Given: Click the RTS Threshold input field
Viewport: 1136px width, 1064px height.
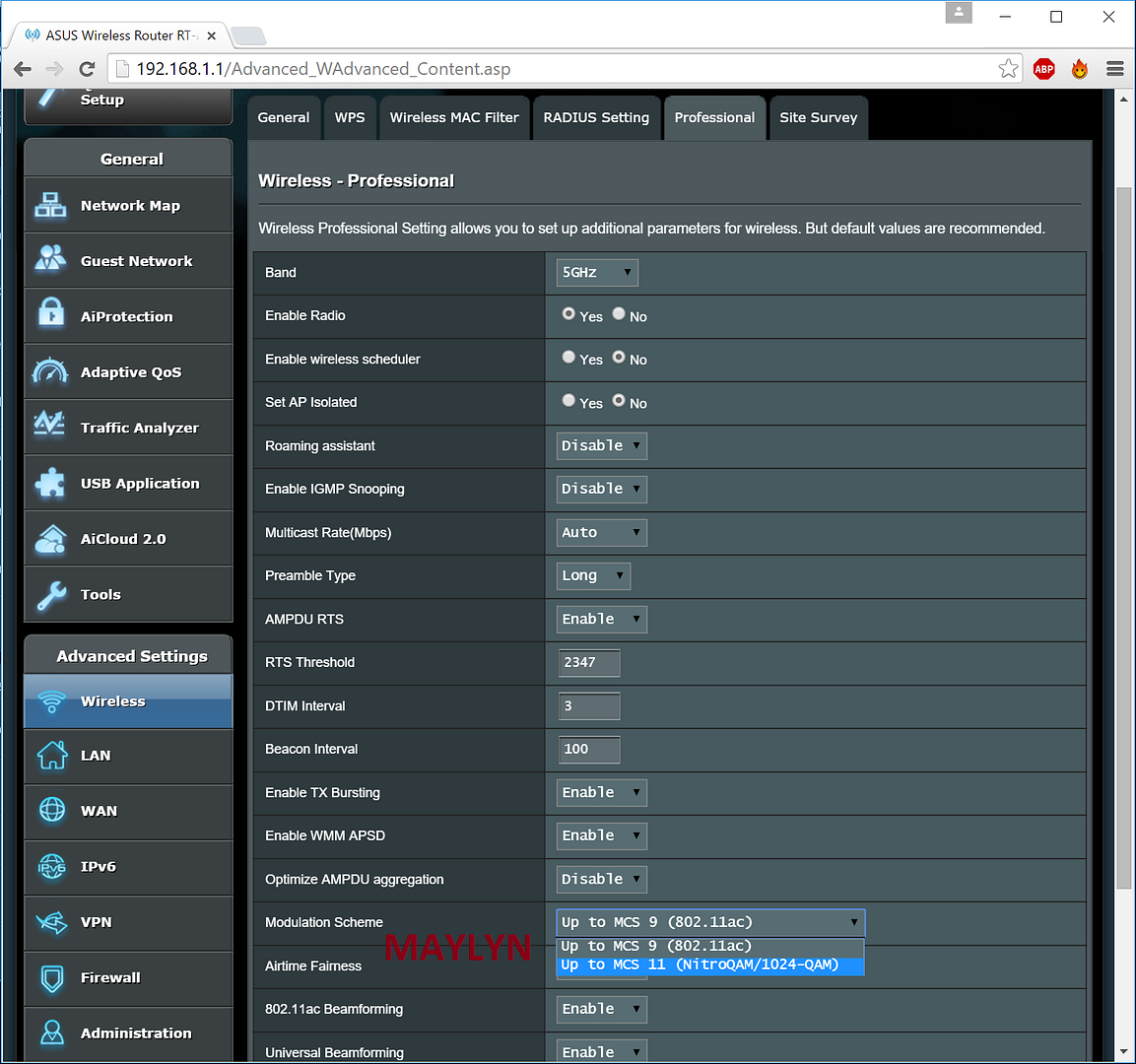Looking at the screenshot, I should pos(589,663).
